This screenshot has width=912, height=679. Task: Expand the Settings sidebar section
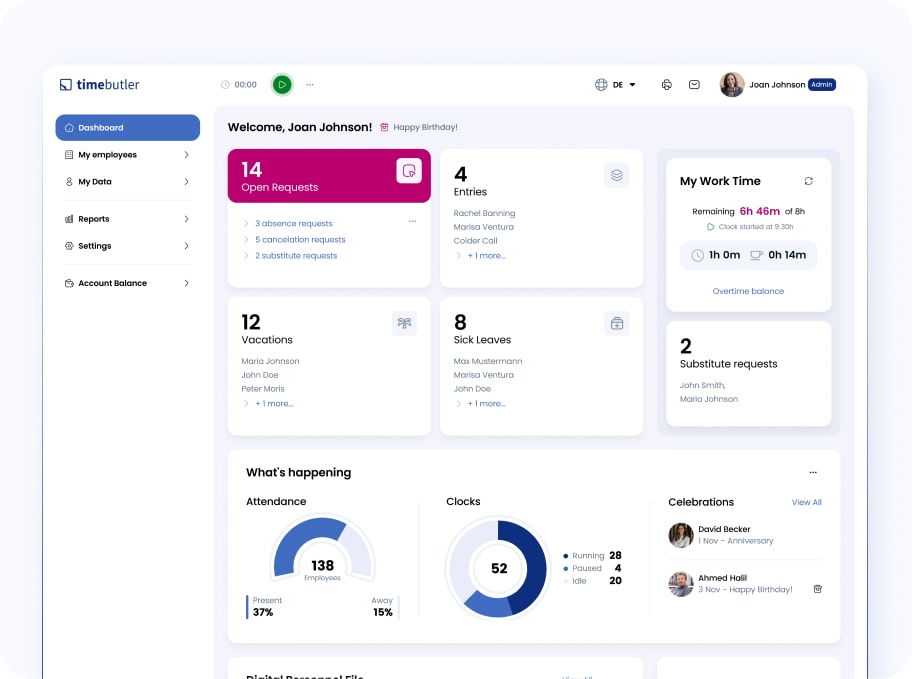127,246
